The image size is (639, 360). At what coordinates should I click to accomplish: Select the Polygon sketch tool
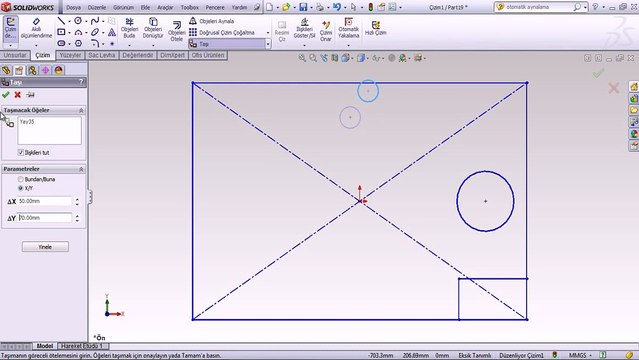(x=78, y=43)
